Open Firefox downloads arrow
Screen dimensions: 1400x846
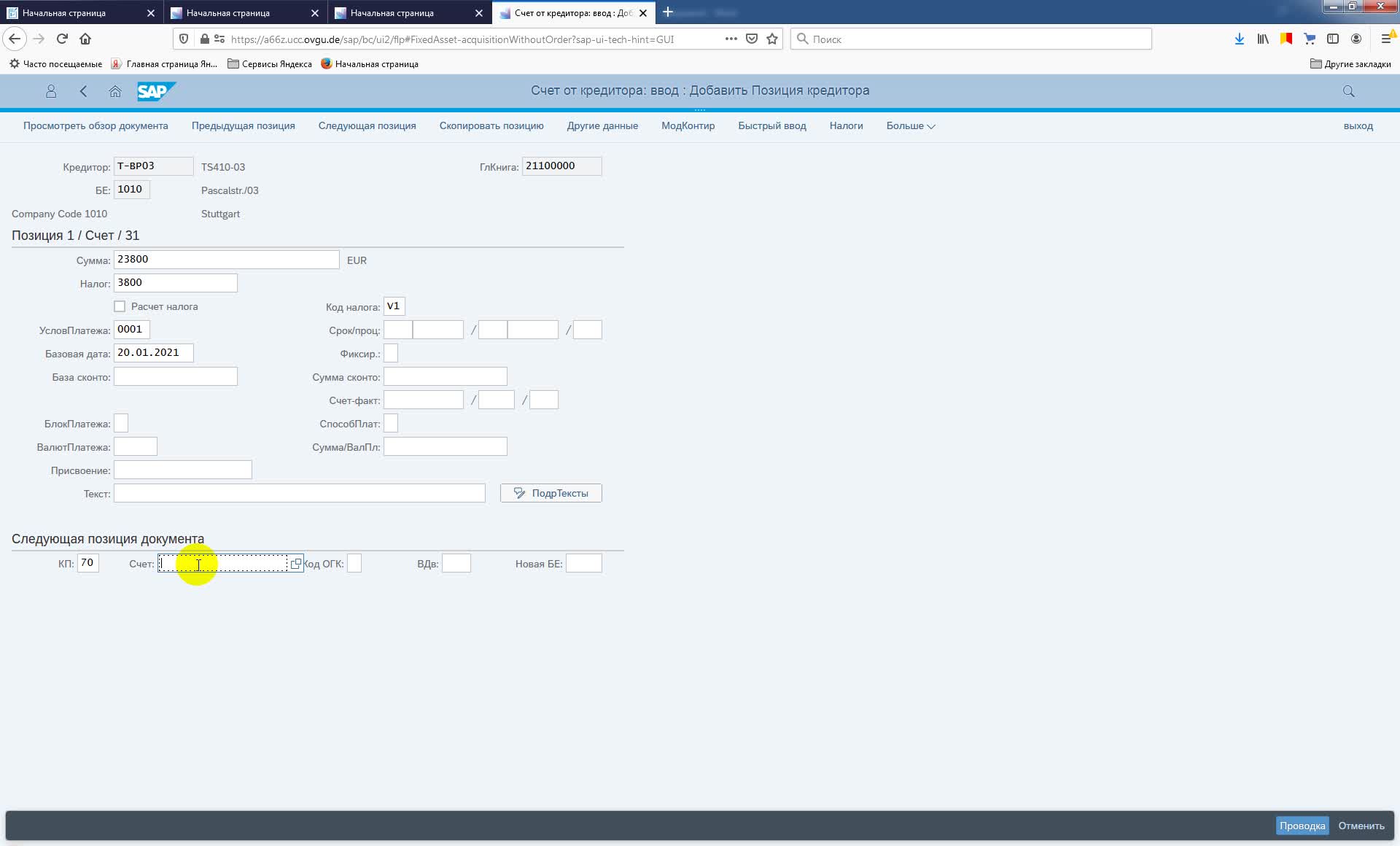1240,39
